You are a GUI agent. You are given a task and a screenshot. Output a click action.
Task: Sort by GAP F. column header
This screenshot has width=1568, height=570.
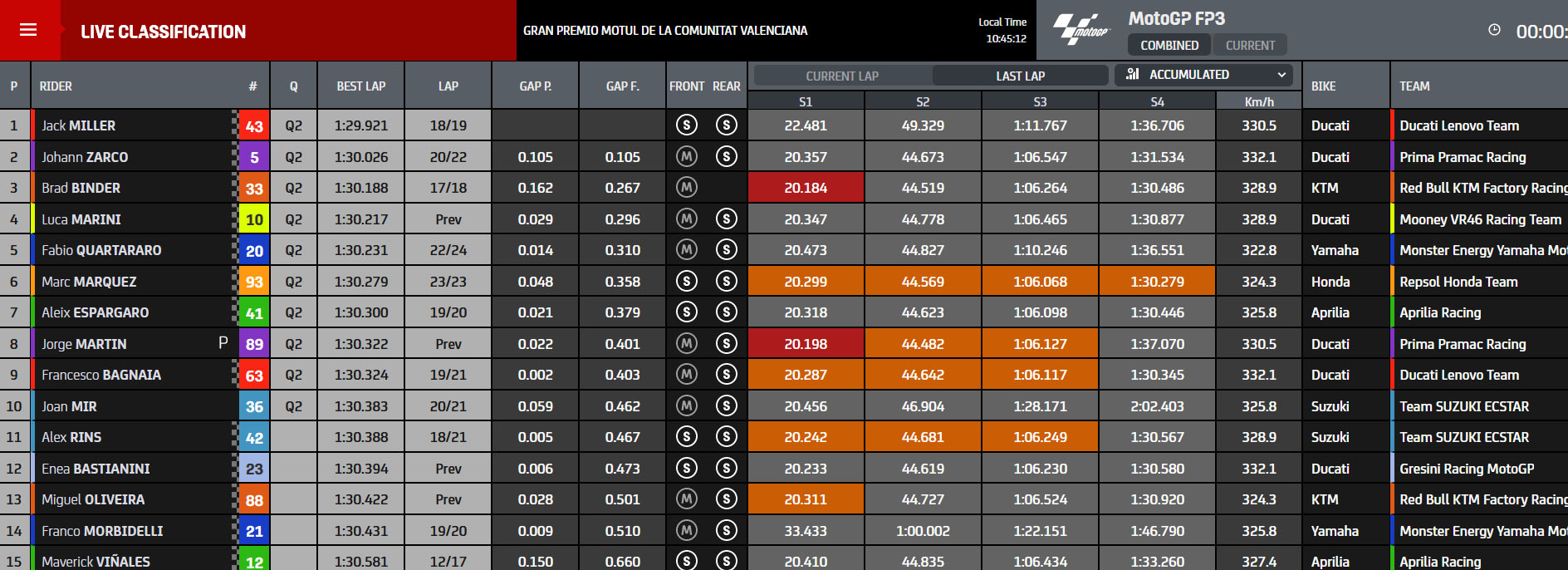pyautogui.click(x=622, y=86)
